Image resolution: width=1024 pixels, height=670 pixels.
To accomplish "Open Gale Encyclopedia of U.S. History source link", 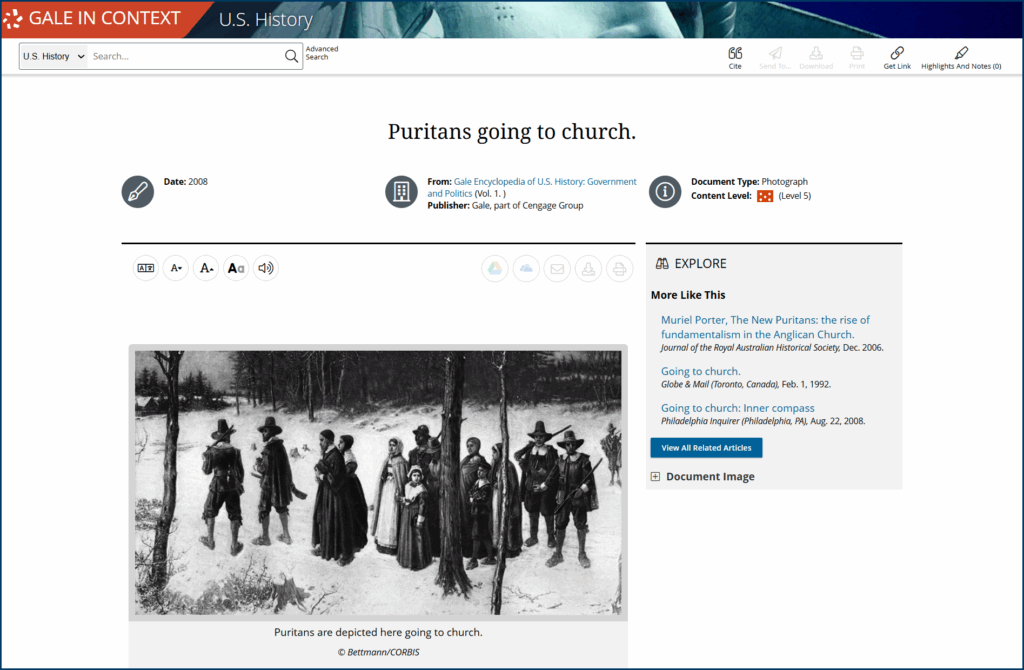I will [545, 182].
